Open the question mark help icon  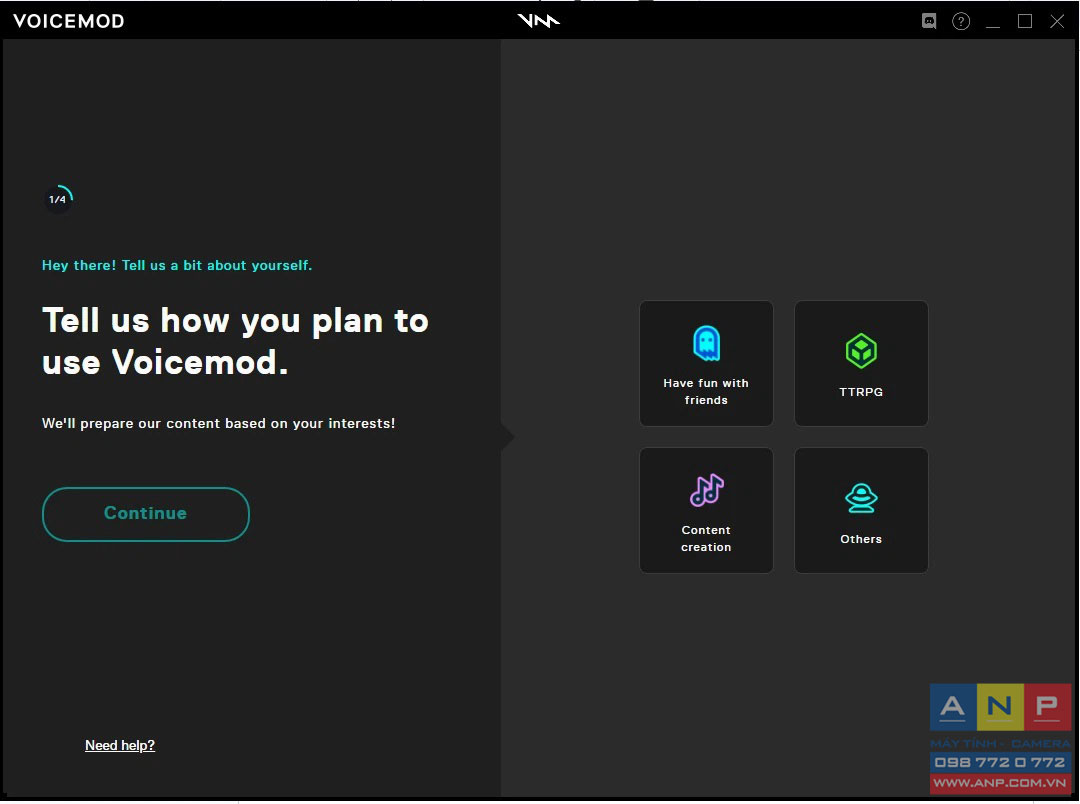pyautogui.click(x=961, y=21)
